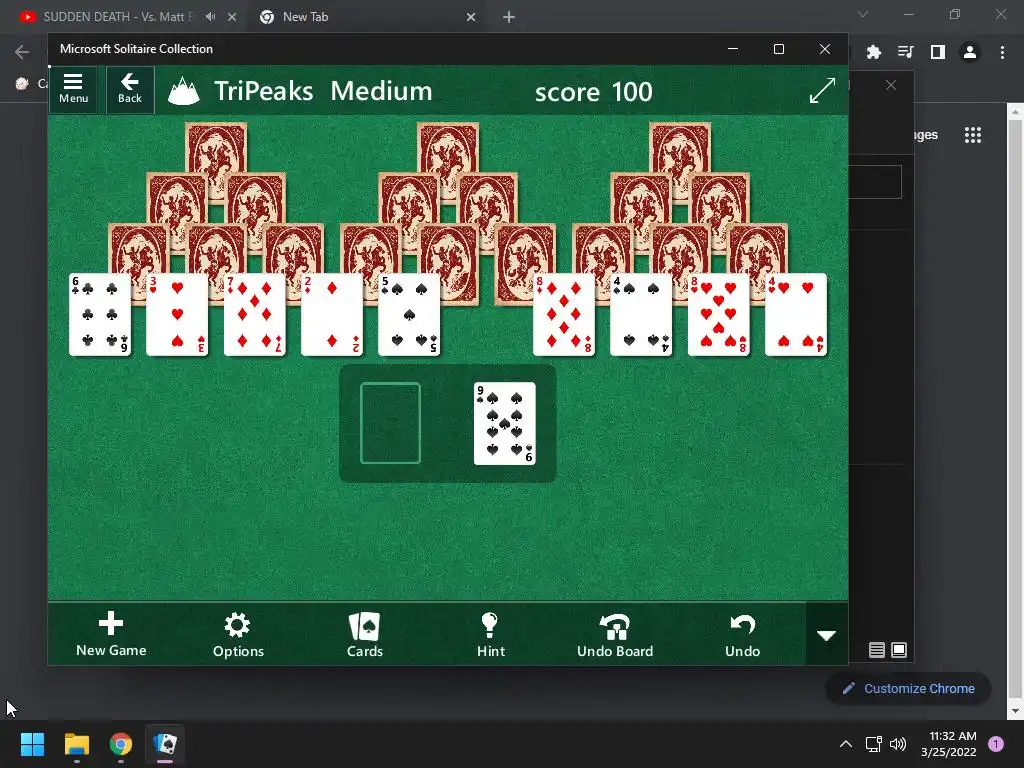Play the 5 of spades card
This screenshot has height=768, width=1024.
(409, 314)
